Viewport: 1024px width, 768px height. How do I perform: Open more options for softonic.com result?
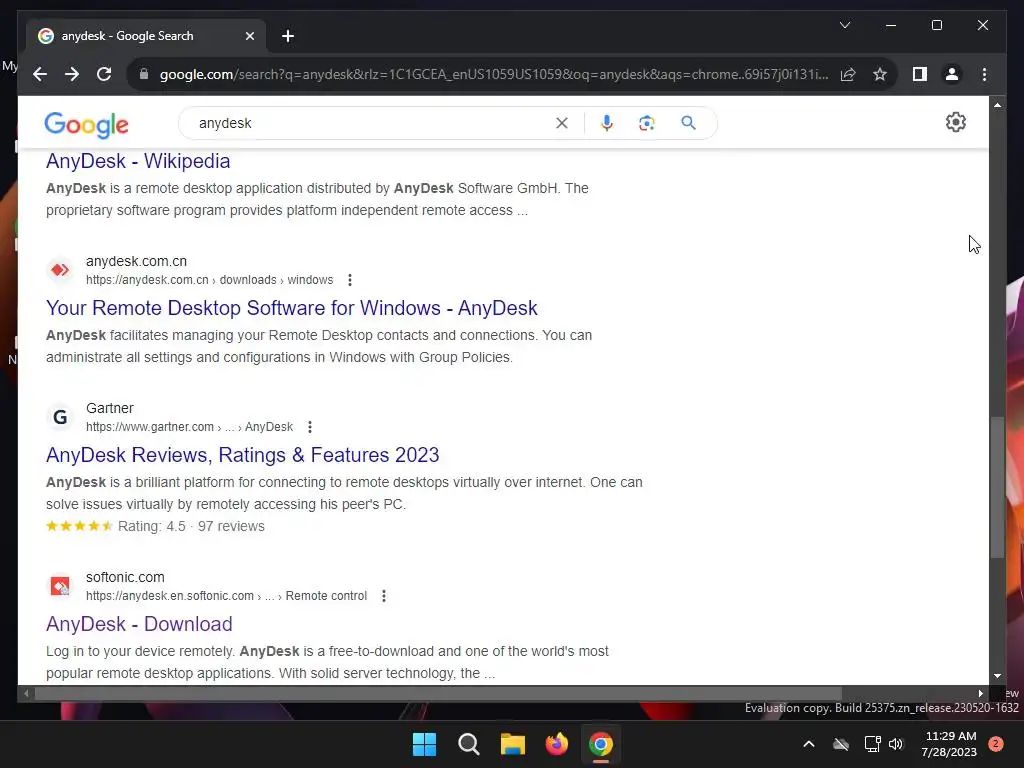[384, 596]
